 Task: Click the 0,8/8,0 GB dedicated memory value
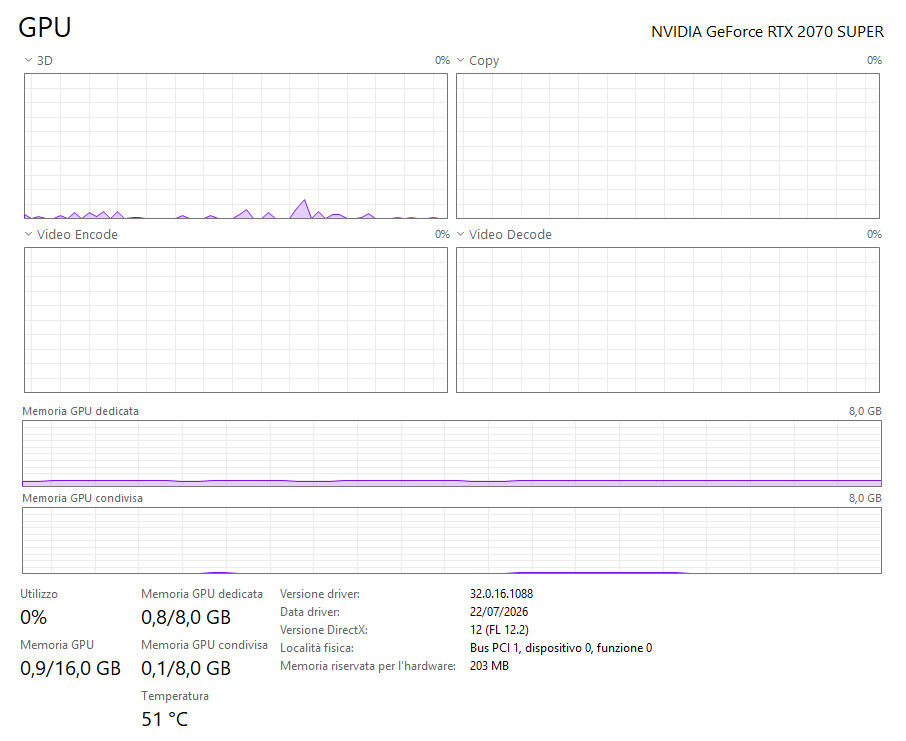click(186, 617)
